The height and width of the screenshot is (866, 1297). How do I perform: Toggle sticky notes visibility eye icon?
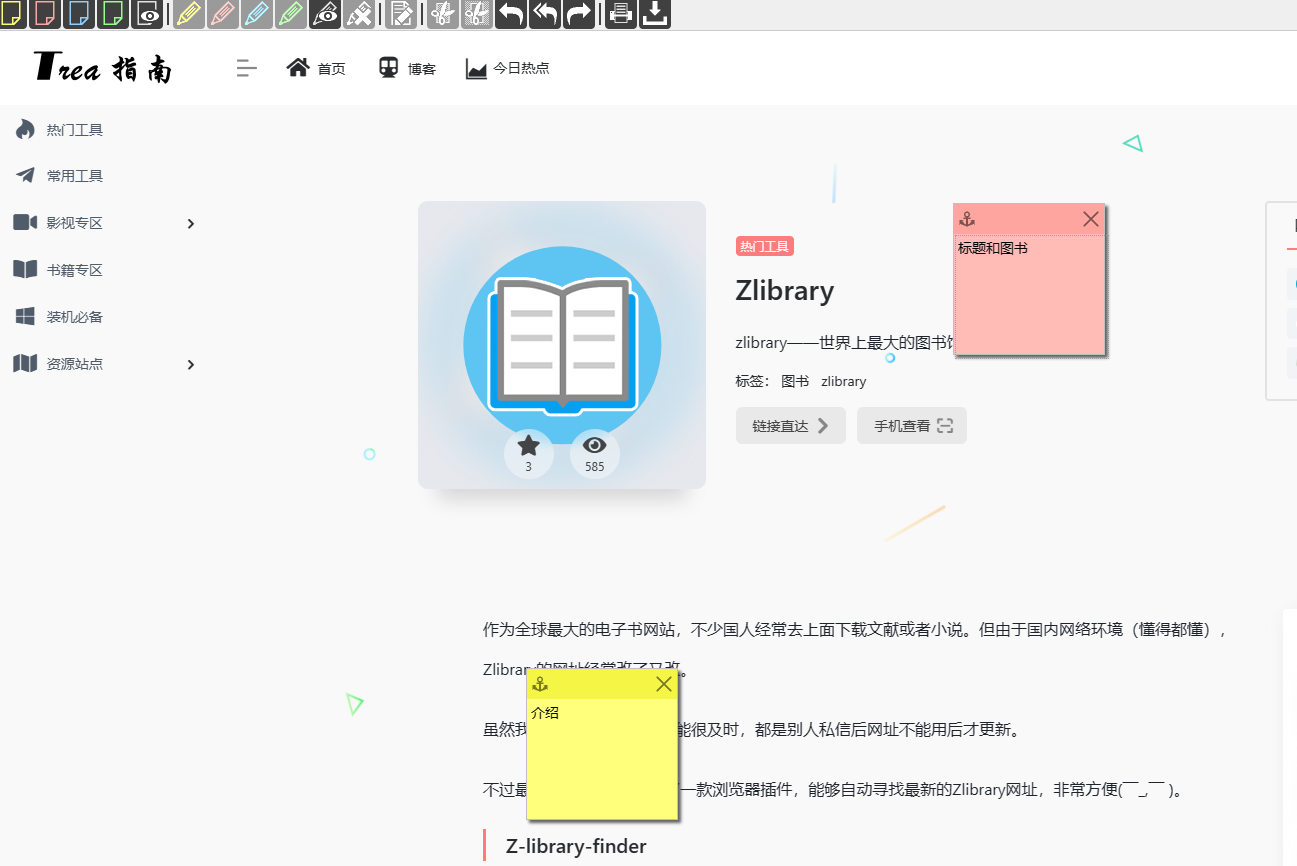(147, 13)
